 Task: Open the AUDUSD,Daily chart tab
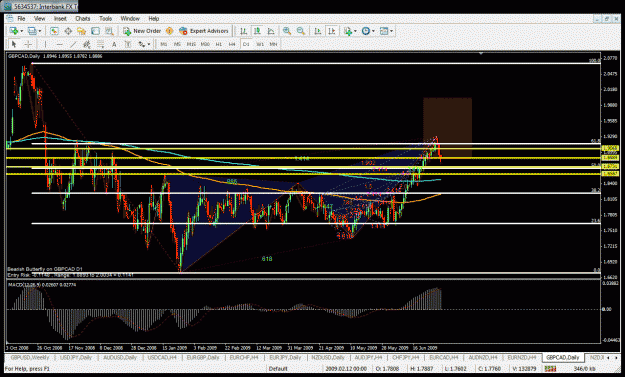[120, 357]
